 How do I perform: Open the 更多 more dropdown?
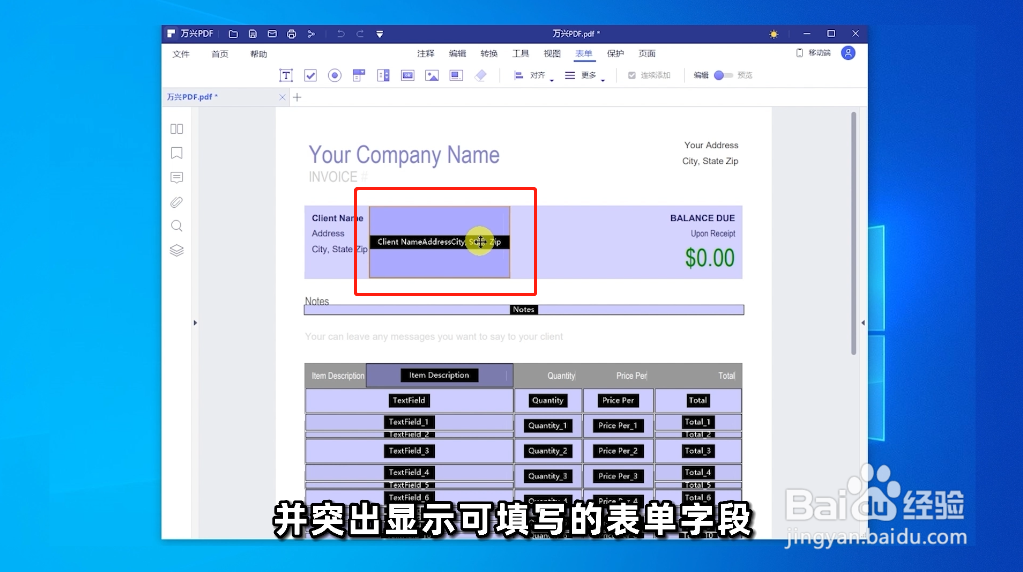pyautogui.click(x=585, y=76)
